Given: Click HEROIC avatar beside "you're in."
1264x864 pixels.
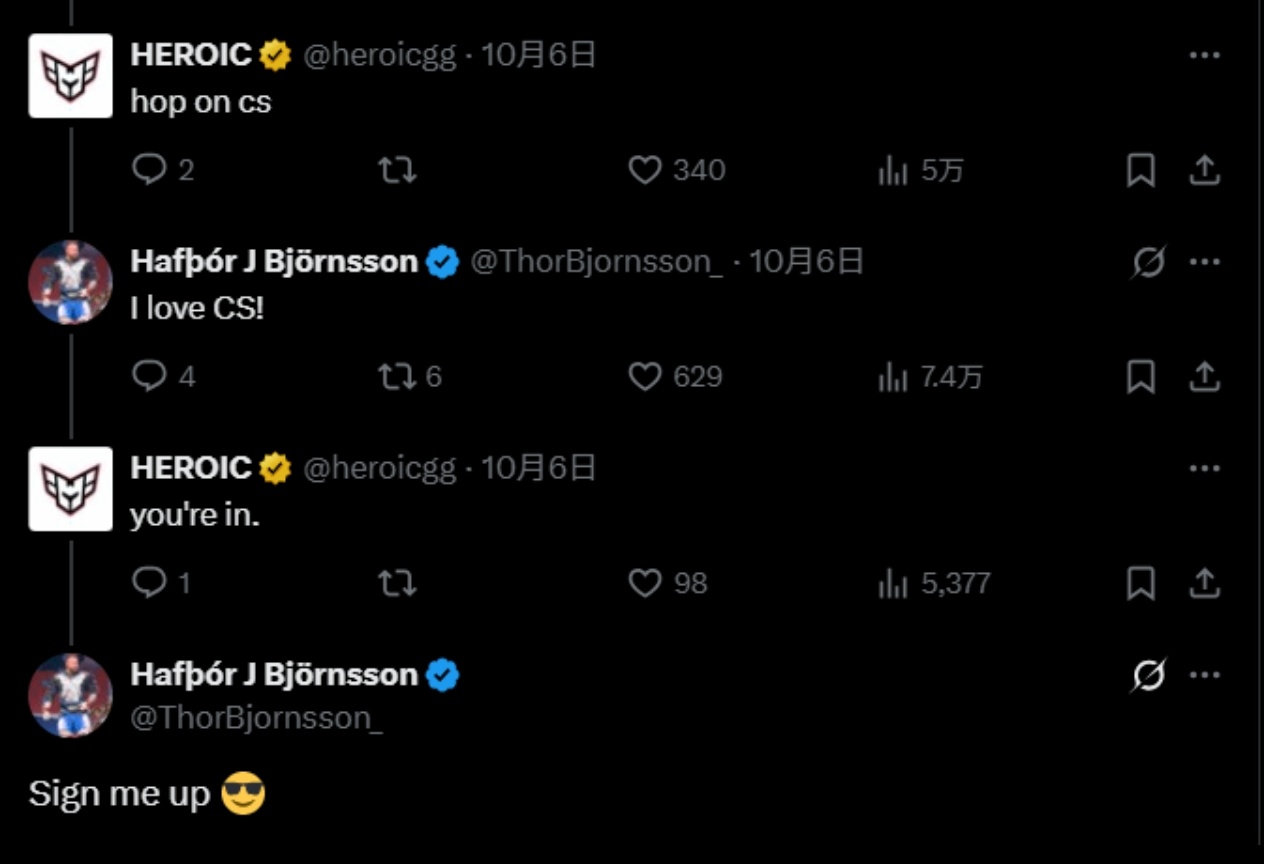Looking at the screenshot, I should tap(70, 489).
